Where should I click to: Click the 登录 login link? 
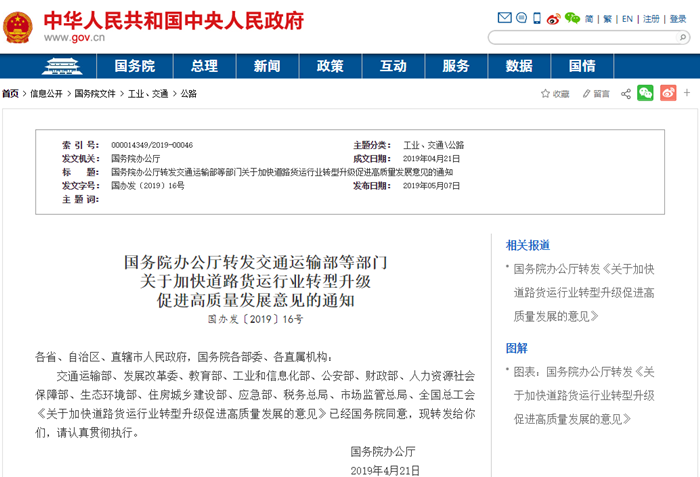pos(675,18)
